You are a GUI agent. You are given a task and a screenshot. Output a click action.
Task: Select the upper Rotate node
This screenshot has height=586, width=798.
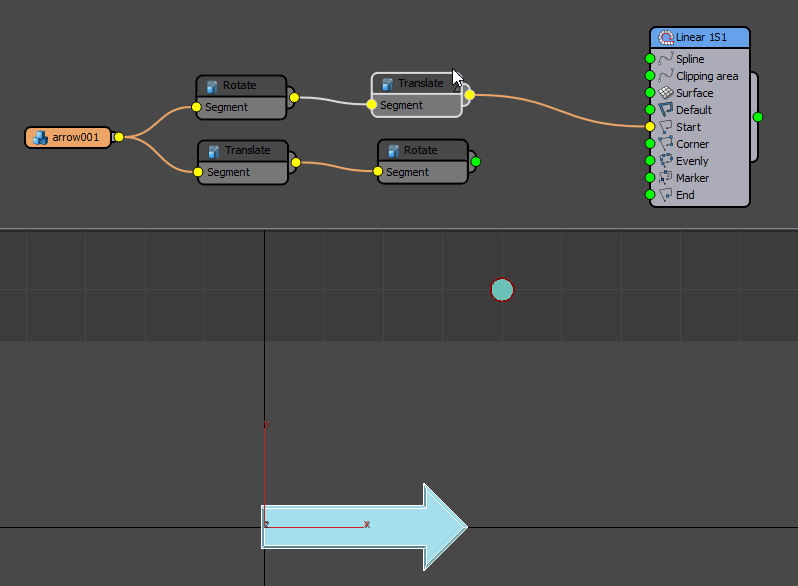[x=240, y=86]
